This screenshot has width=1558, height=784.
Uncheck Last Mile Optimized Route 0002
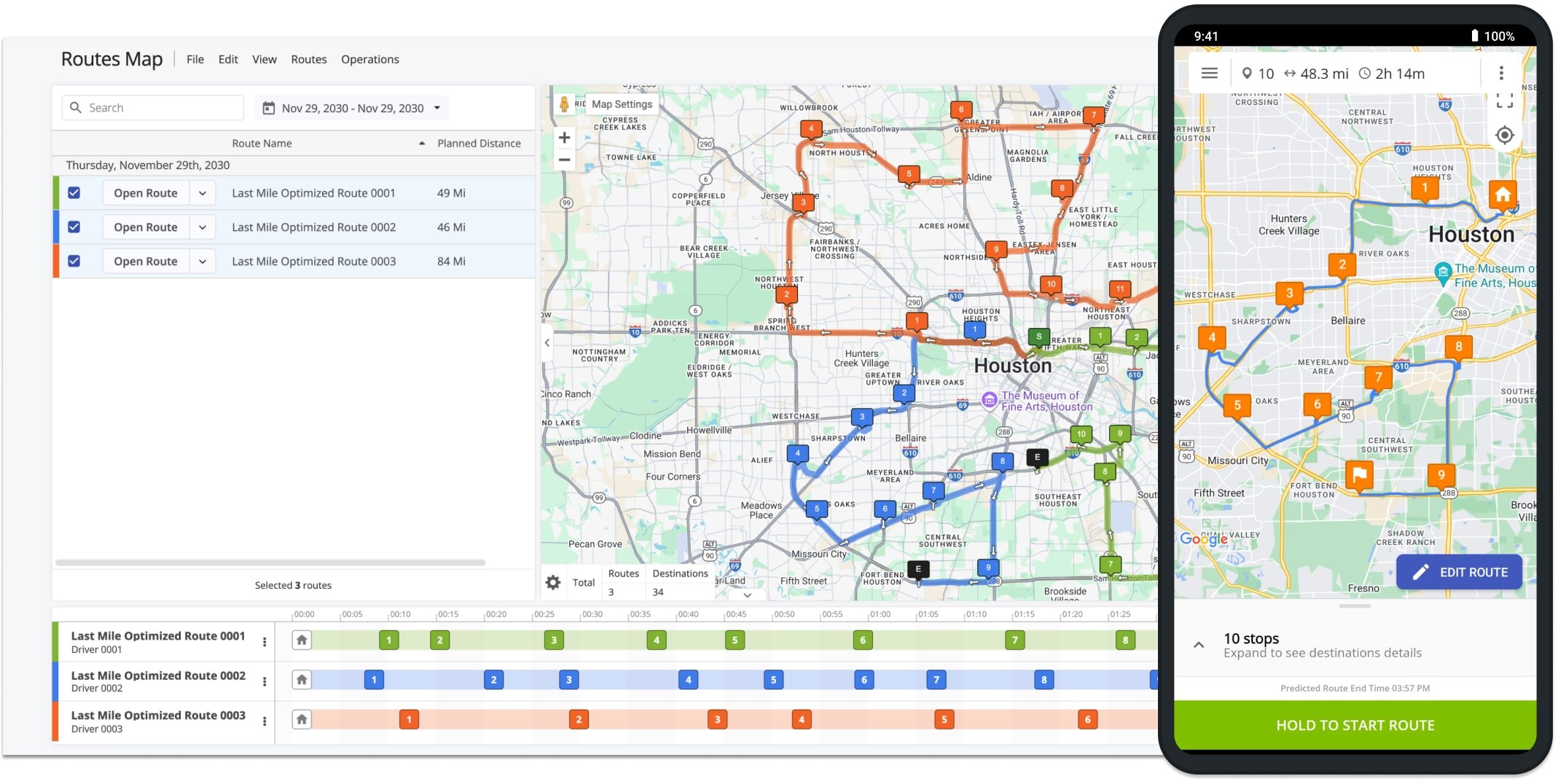[74, 227]
